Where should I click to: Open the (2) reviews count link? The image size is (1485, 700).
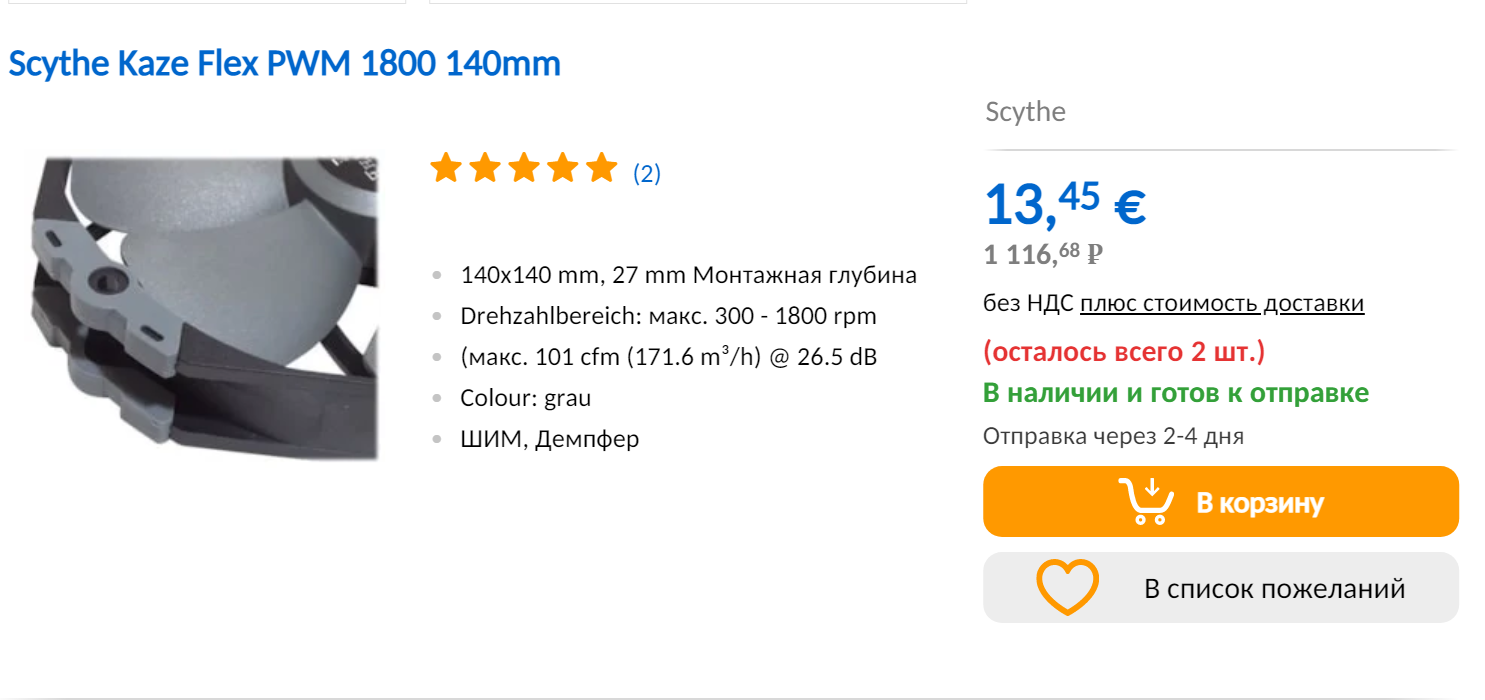pyautogui.click(x=647, y=174)
